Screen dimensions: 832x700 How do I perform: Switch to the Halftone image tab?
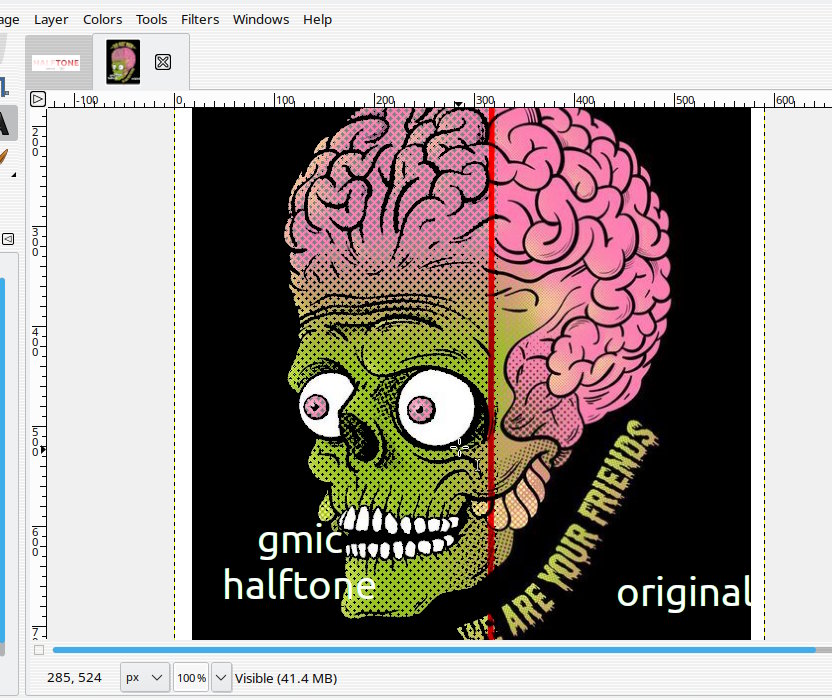[56, 62]
